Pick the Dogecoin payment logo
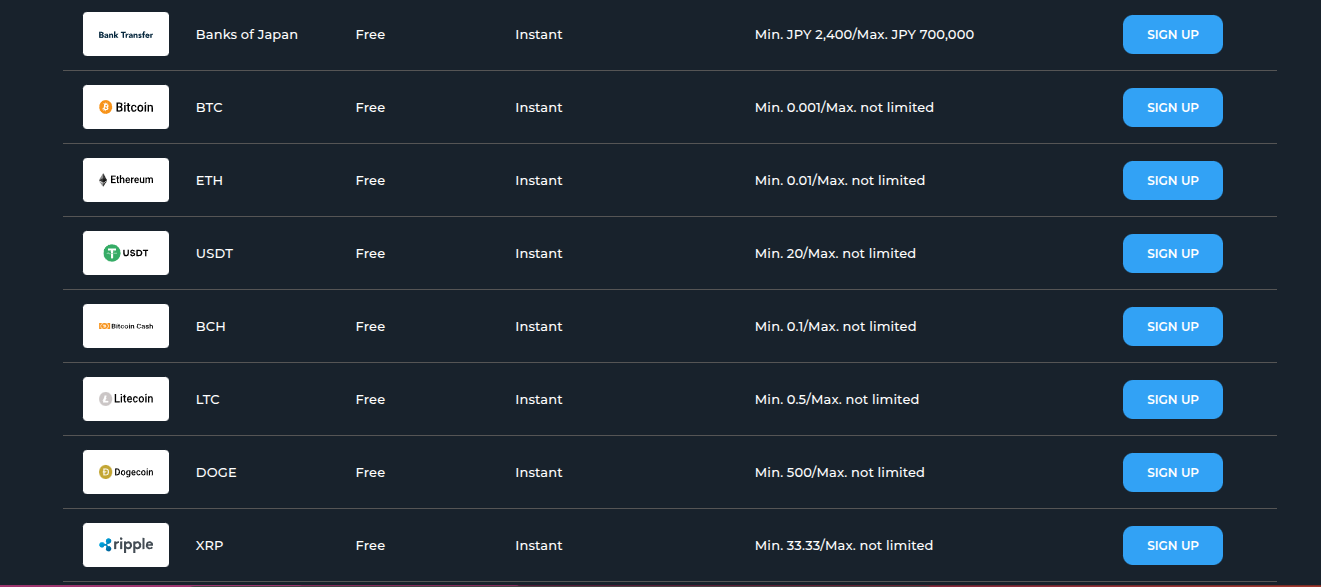Viewport: 1321px width, 587px height. [x=126, y=472]
